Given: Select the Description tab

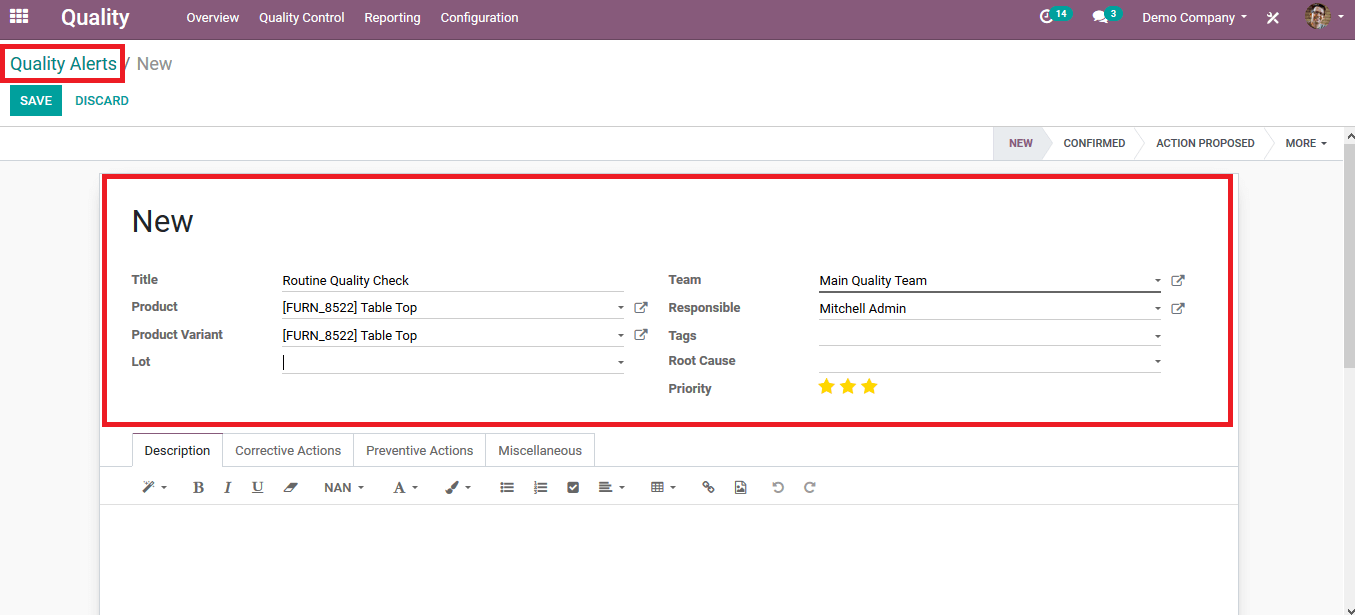Looking at the screenshot, I should [x=177, y=450].
